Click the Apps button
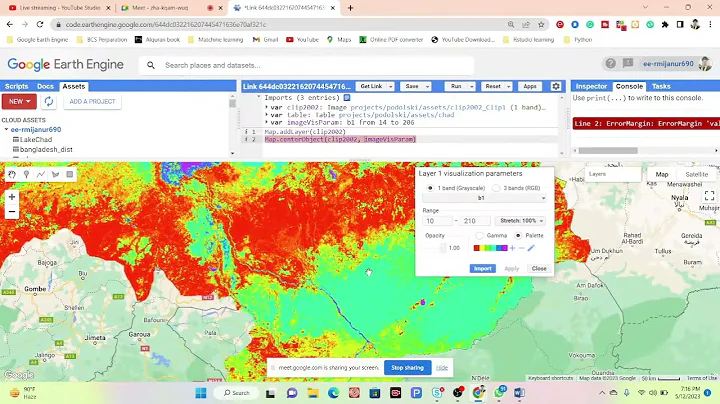Viewport: 720px width, 404px height. pos(530,86)
